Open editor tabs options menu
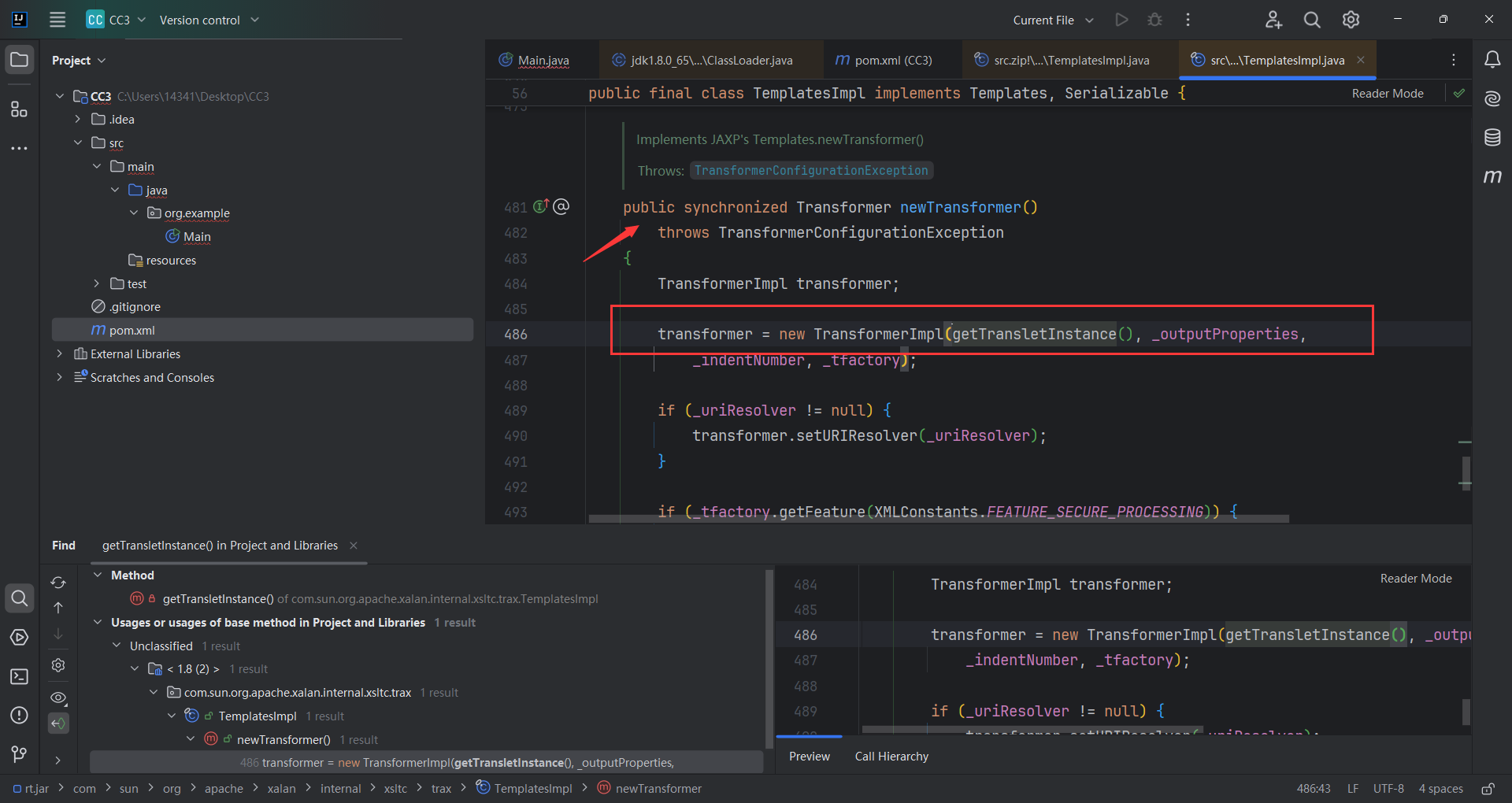1512x803 pixels. coord(1454,60)
